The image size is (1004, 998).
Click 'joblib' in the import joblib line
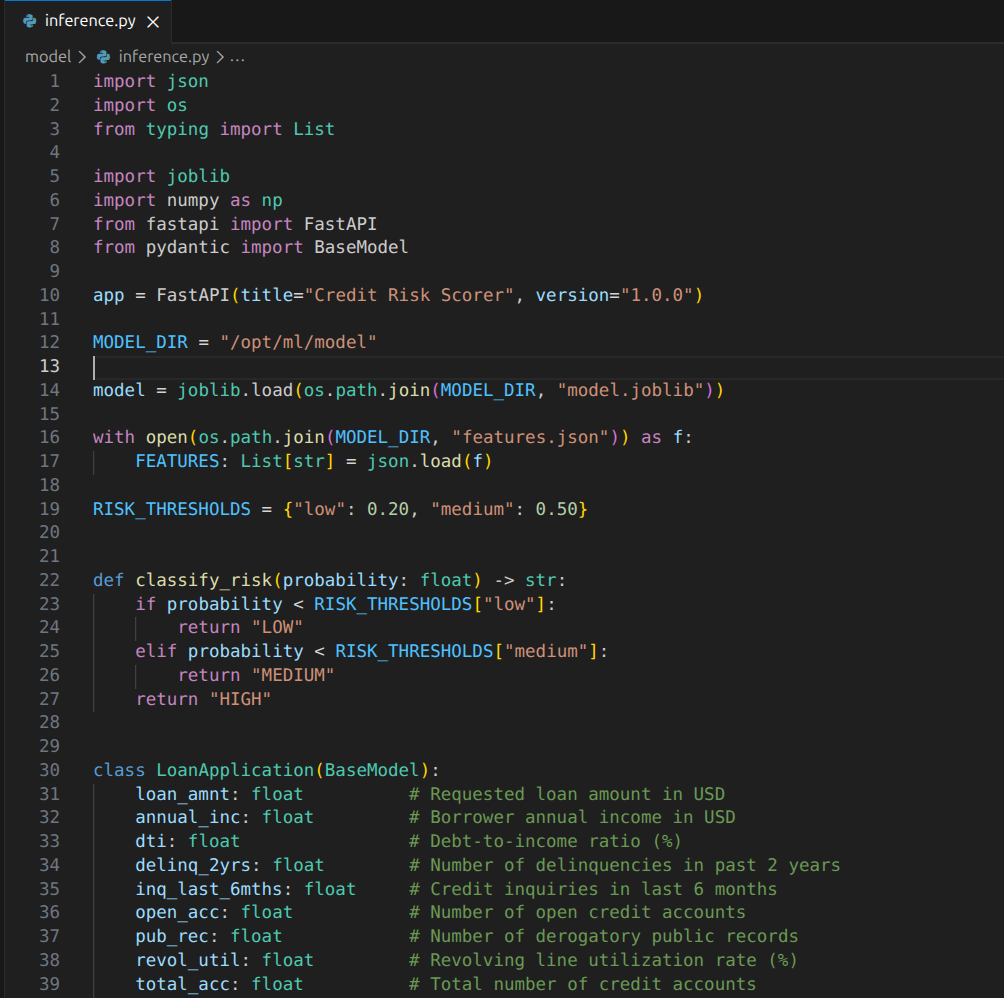click(x=198, y=176)
